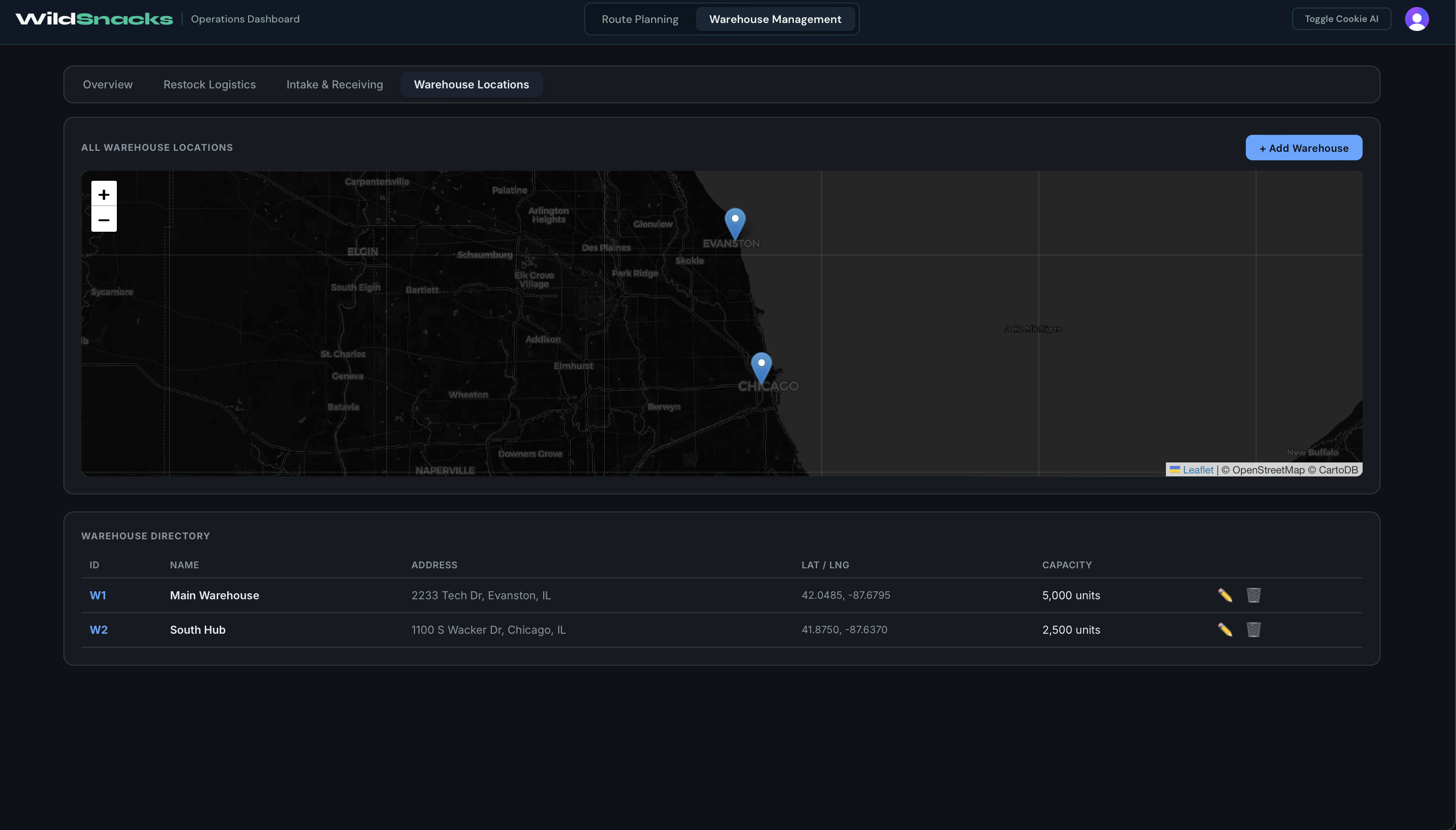1456x830 pixels.
Task: Open the Leaflet attribution link
Action: pos(1197,470)
